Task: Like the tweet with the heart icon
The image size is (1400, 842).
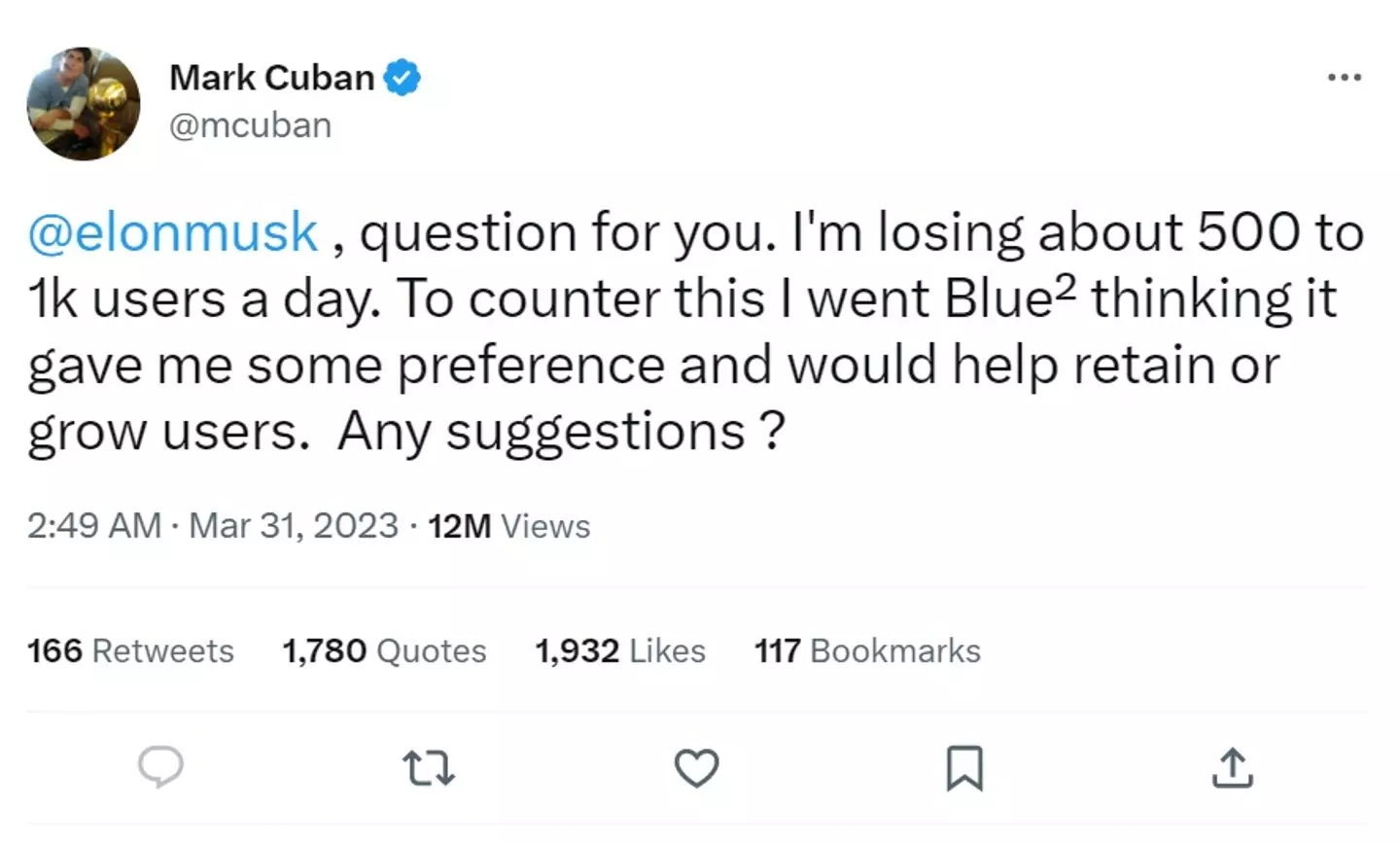Action: [696, 768]
